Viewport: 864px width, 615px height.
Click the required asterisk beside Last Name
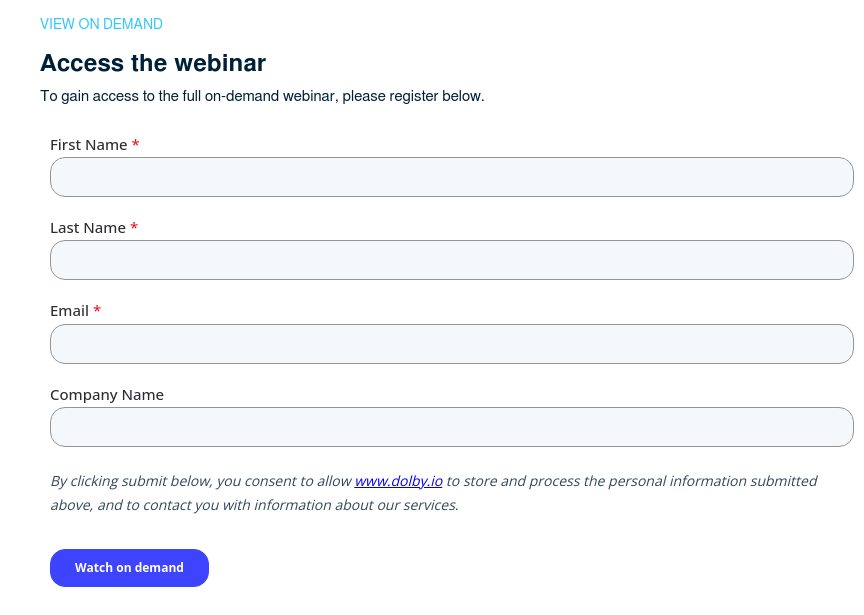coord(134,227)
